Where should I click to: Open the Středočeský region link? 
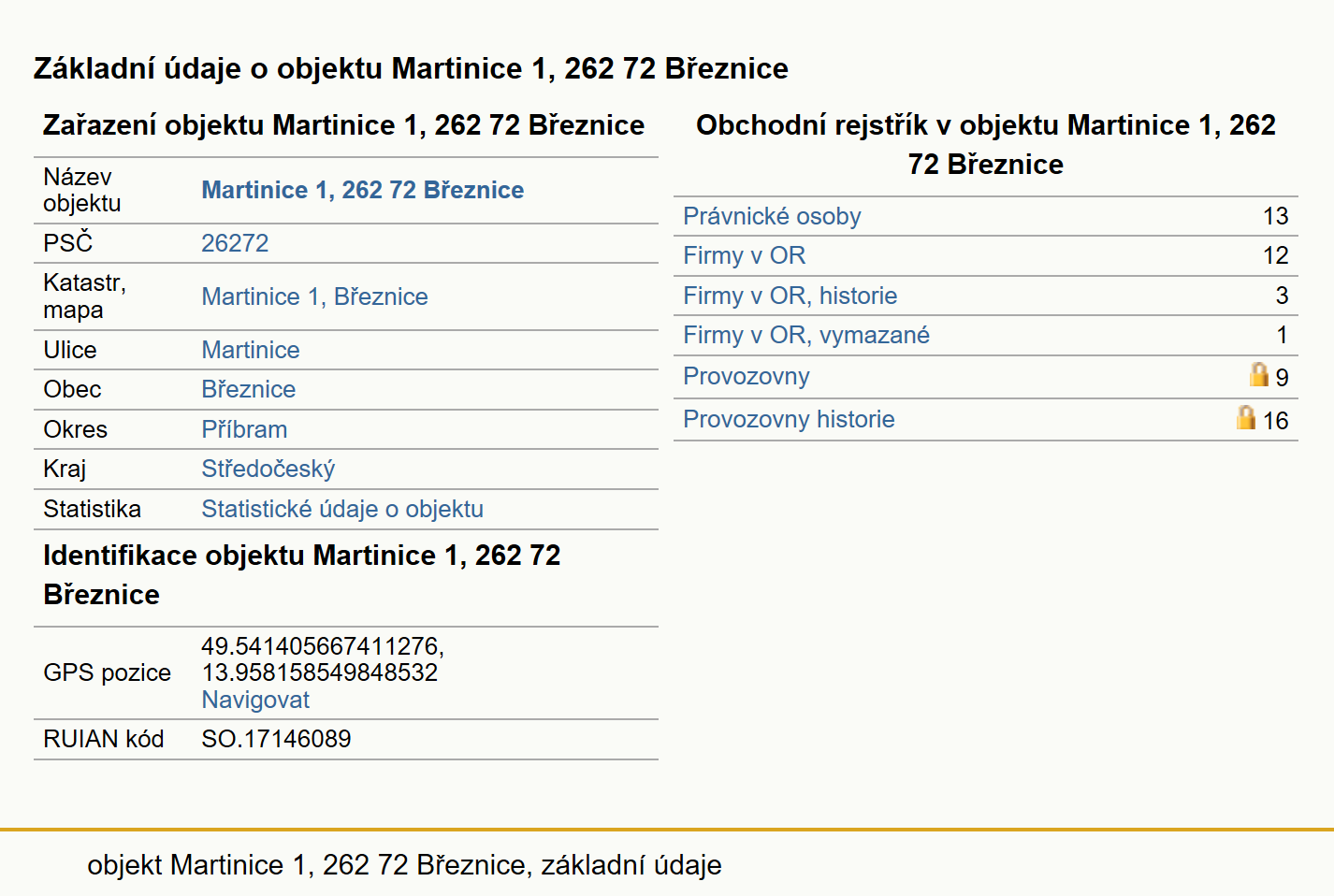click(x=268, y=469)
